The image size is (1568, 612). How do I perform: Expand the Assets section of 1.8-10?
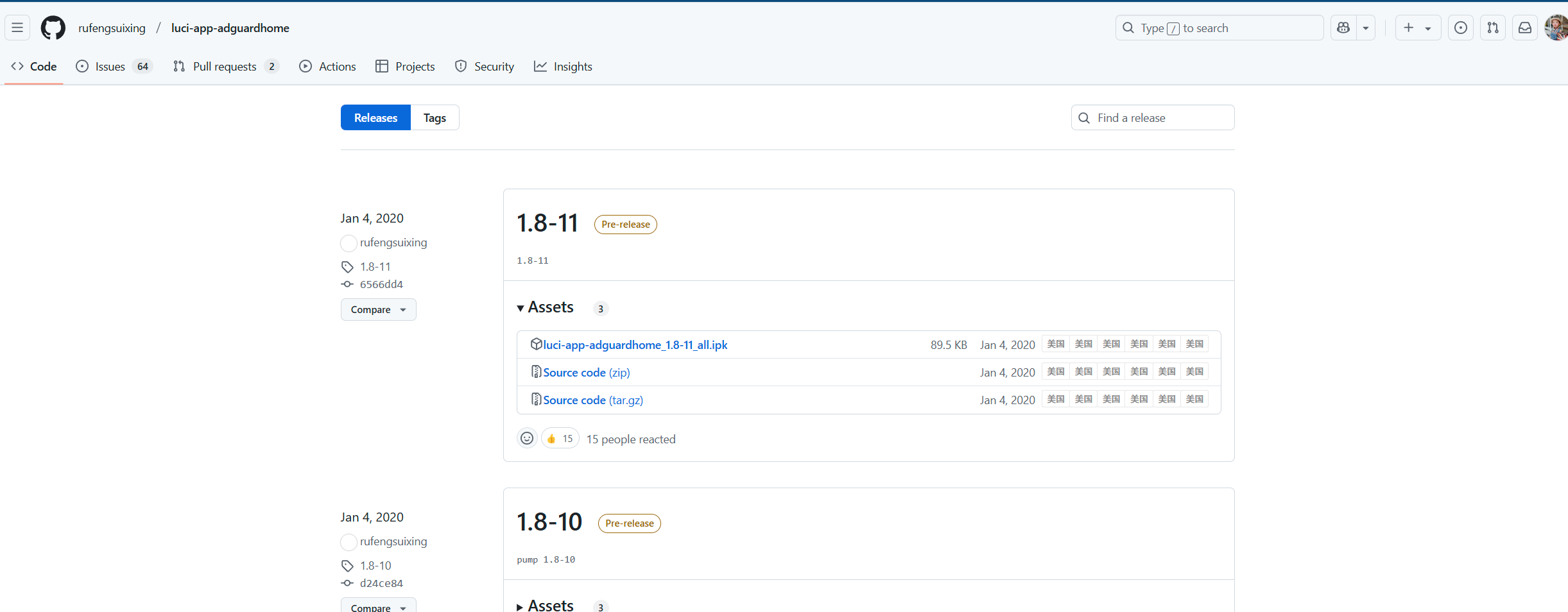(x=546, y=605)
